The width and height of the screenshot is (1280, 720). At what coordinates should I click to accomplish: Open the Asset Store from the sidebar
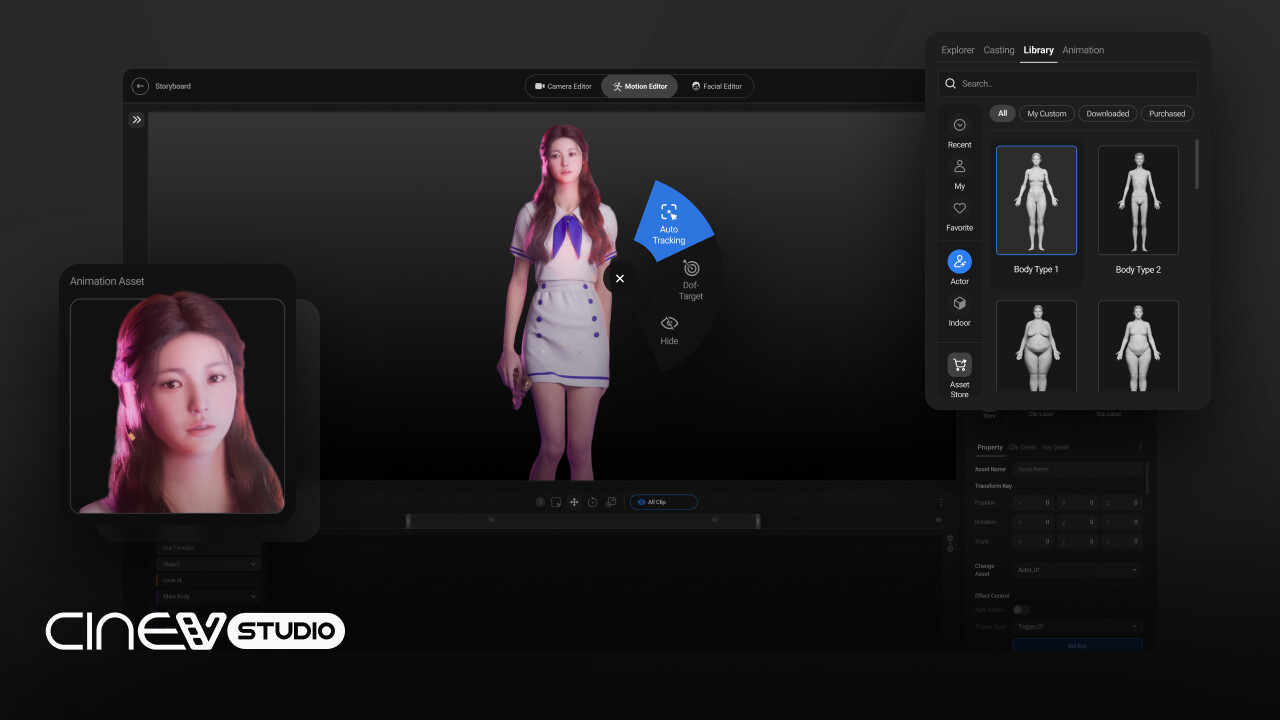[x=958, y=372]
